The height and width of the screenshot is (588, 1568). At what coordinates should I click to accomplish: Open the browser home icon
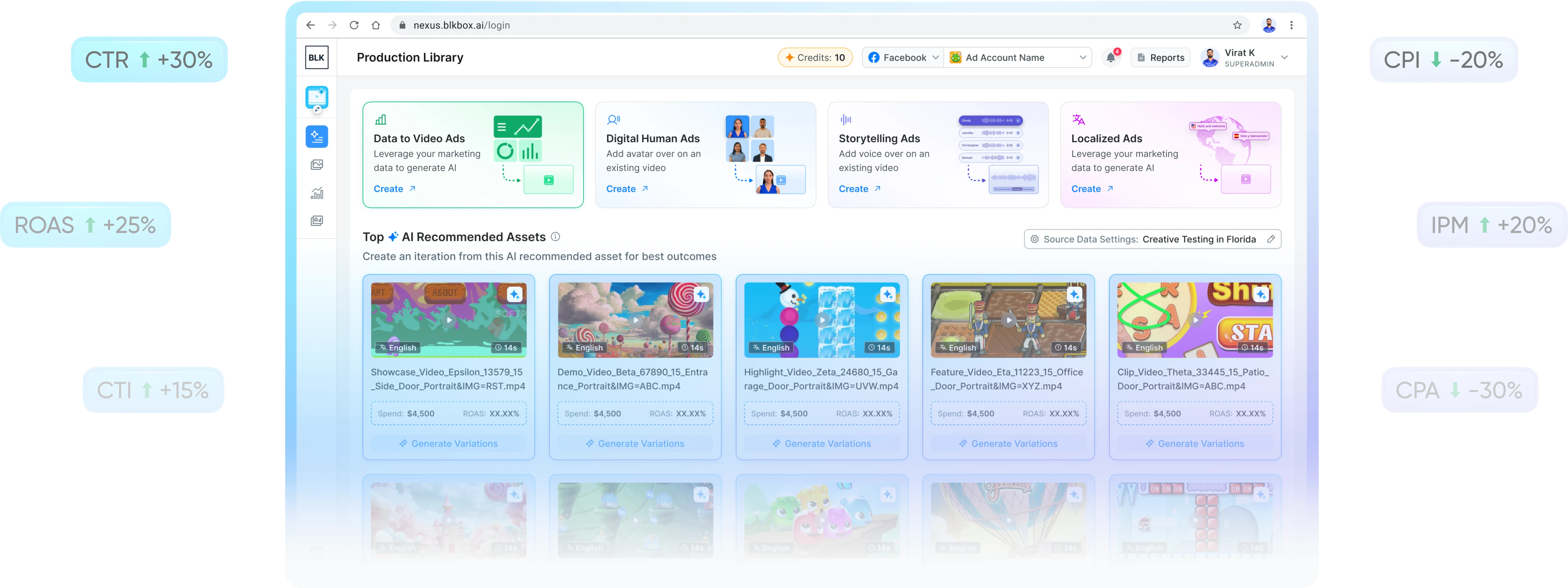click(x=375, y=25)
